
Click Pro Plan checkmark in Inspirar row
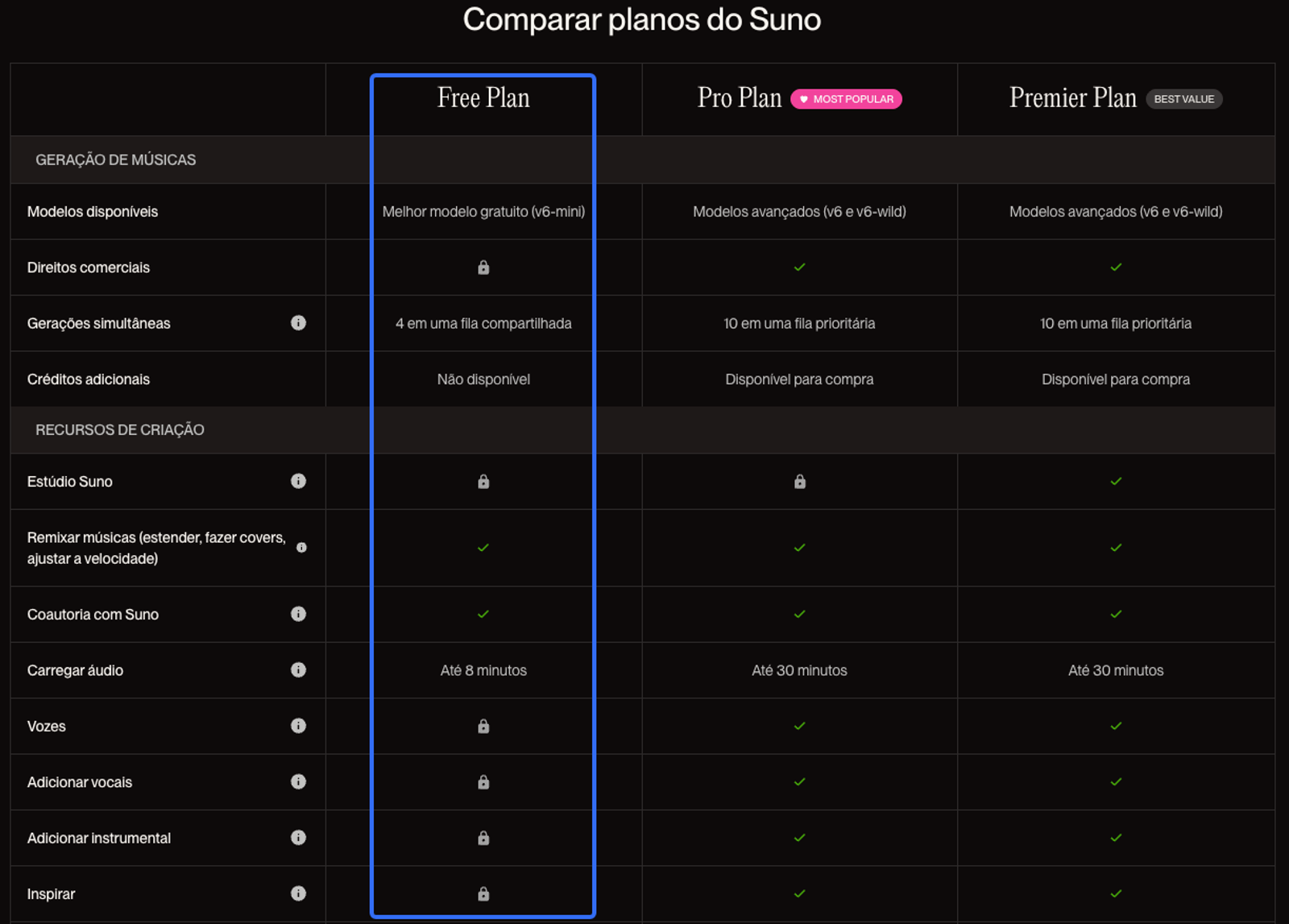[x=800, y=894]
